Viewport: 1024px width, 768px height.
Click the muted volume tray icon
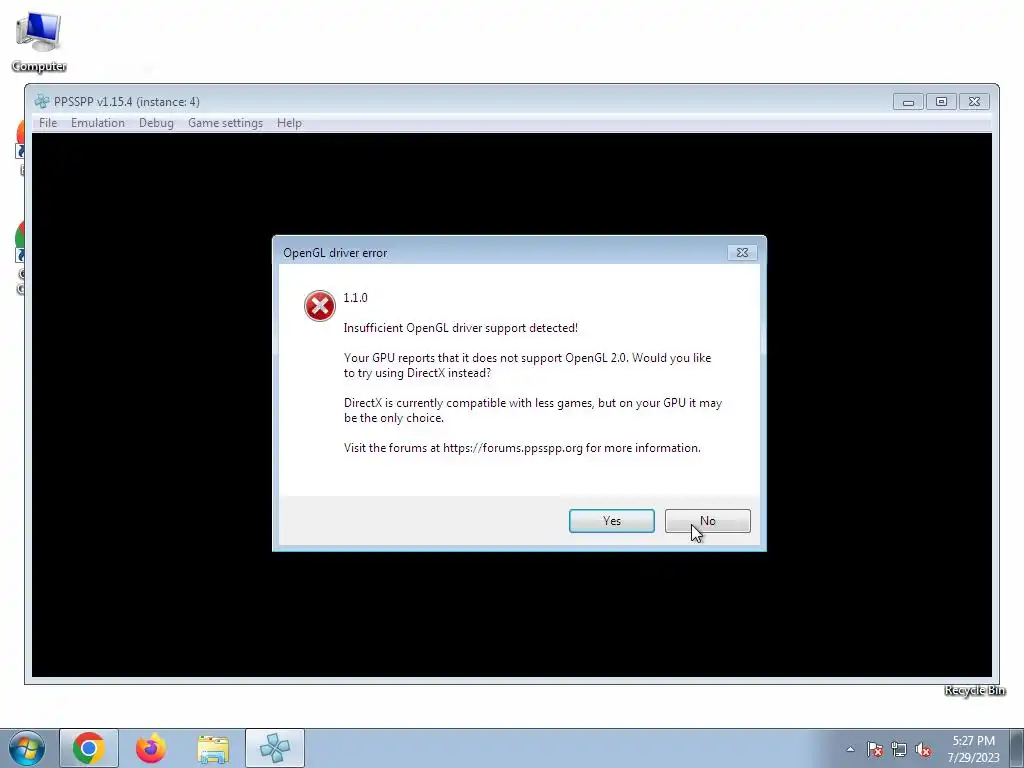tap(923, 750)
